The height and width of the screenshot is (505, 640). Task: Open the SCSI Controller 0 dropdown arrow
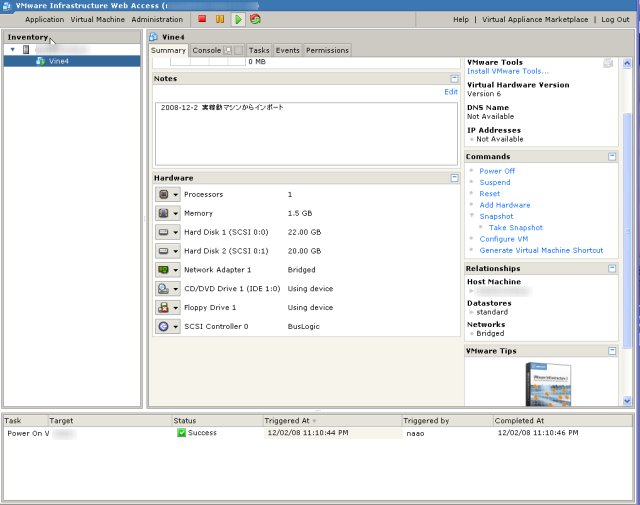(176, 327)
